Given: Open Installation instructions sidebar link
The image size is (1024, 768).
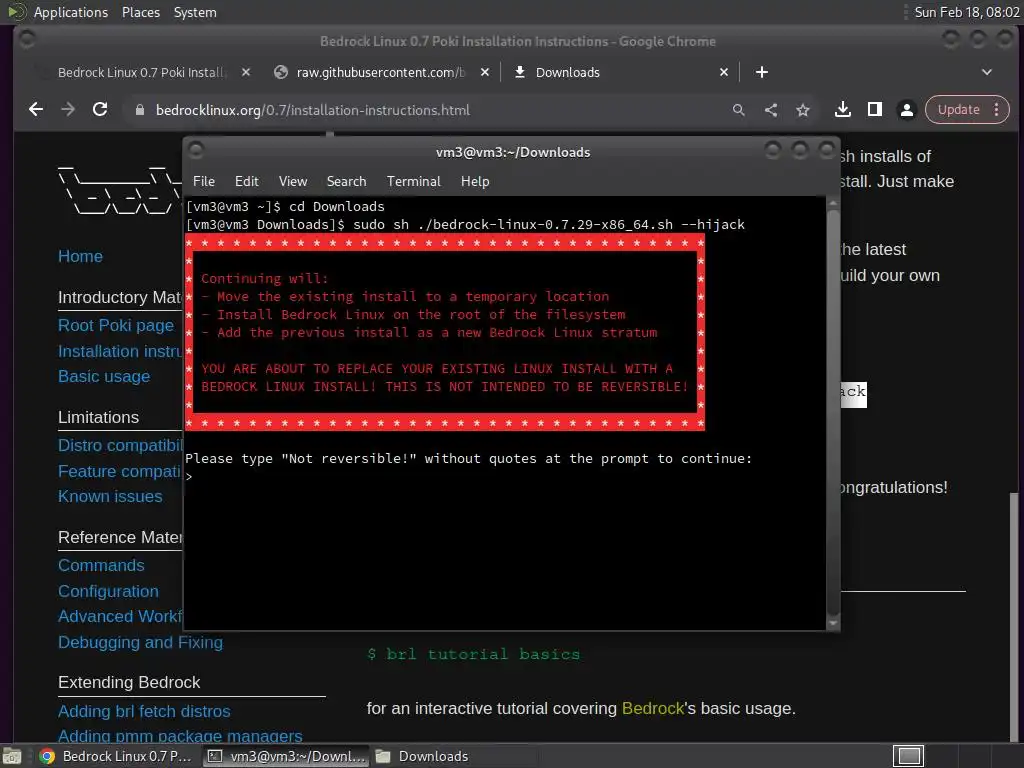Looking at the screenshot, I should (x=120, y=351).
